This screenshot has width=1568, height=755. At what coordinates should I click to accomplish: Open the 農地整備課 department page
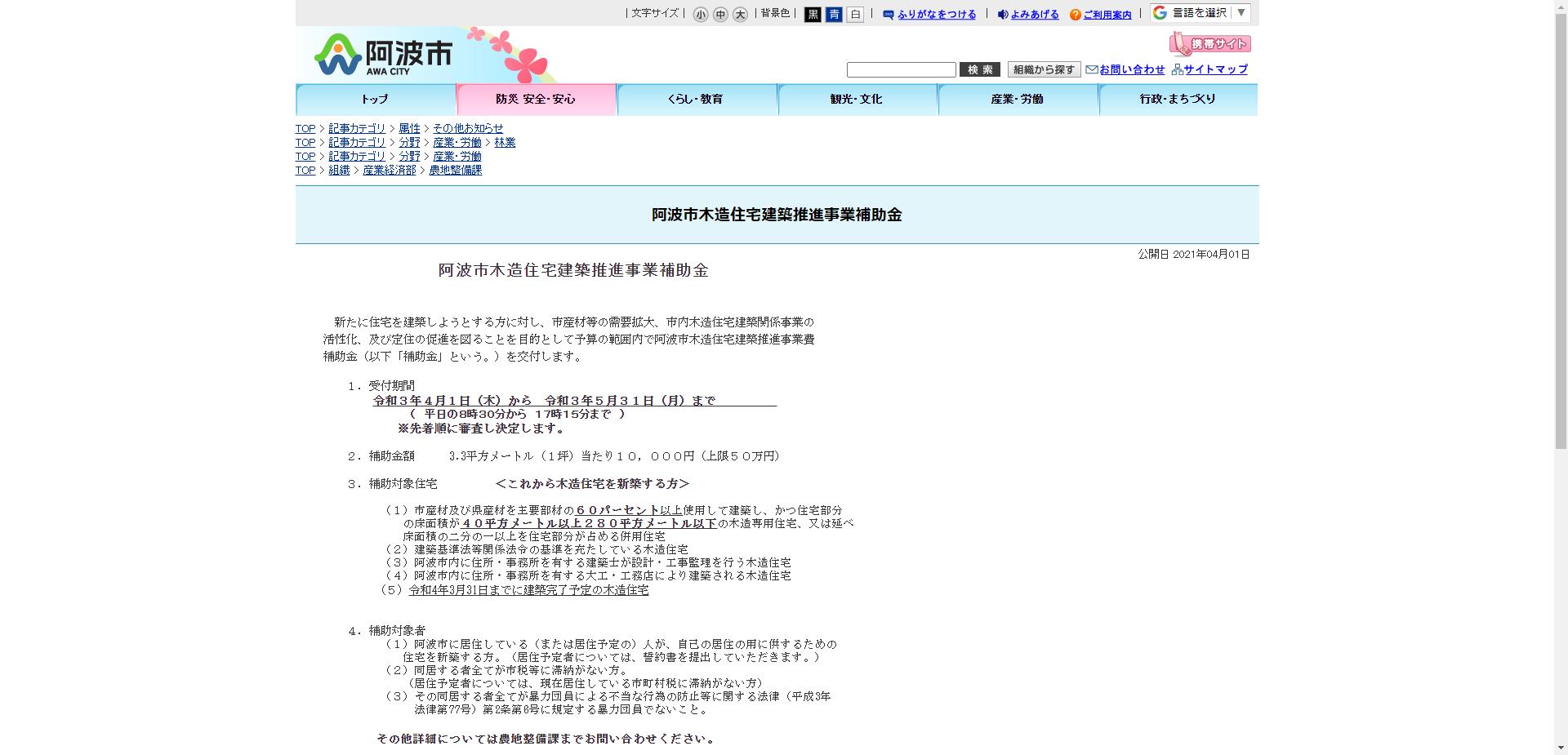coord(455,170)
